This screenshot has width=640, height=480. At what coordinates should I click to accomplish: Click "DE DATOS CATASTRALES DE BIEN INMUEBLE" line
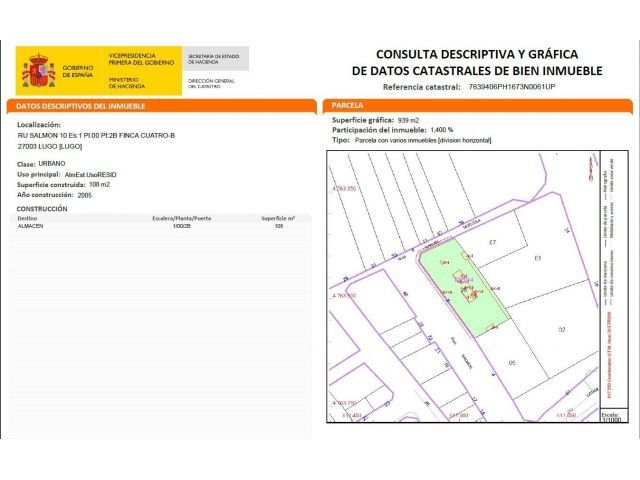(x=477, y=71)
